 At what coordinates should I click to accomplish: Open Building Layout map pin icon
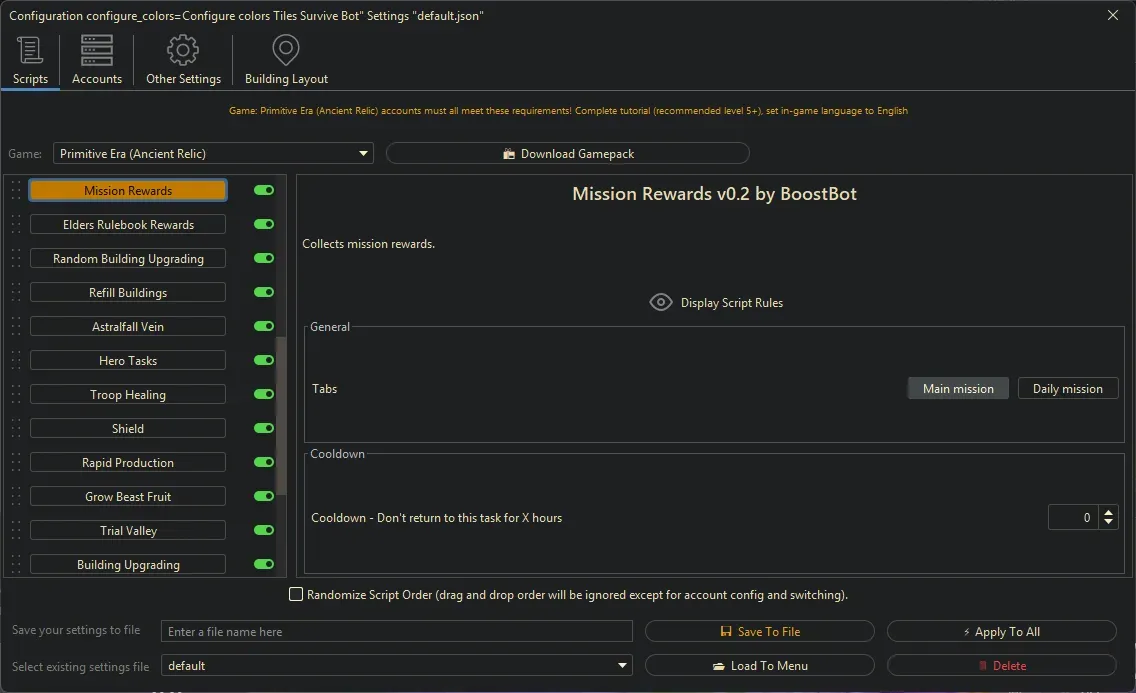pyautogui.click(x=286, y=50)
